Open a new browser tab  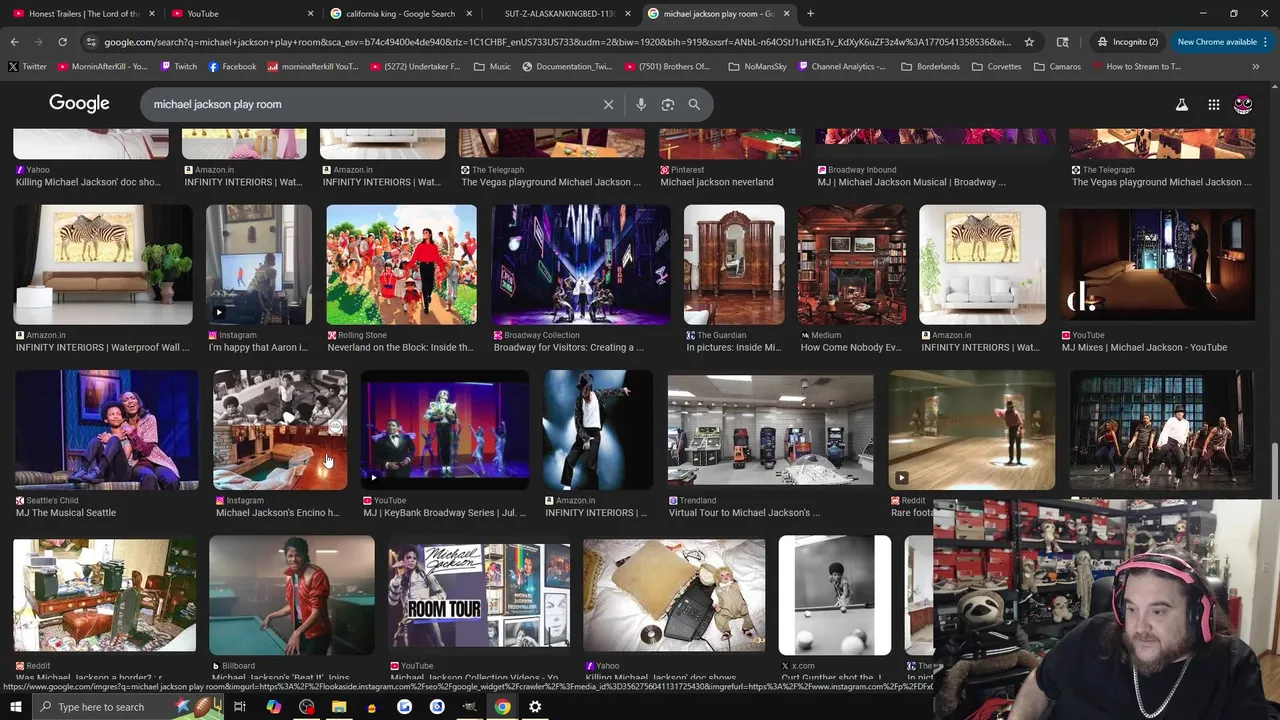coord(810,14)
